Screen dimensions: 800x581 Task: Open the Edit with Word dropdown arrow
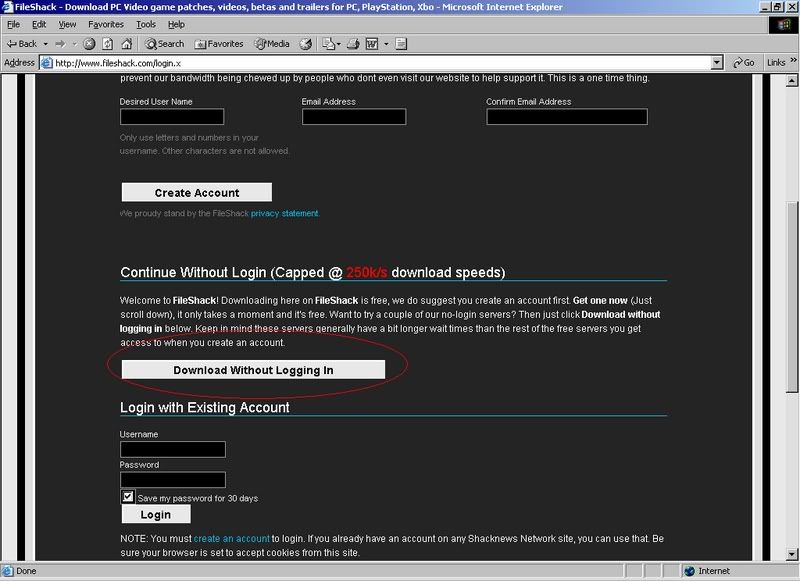pos(386,44)
